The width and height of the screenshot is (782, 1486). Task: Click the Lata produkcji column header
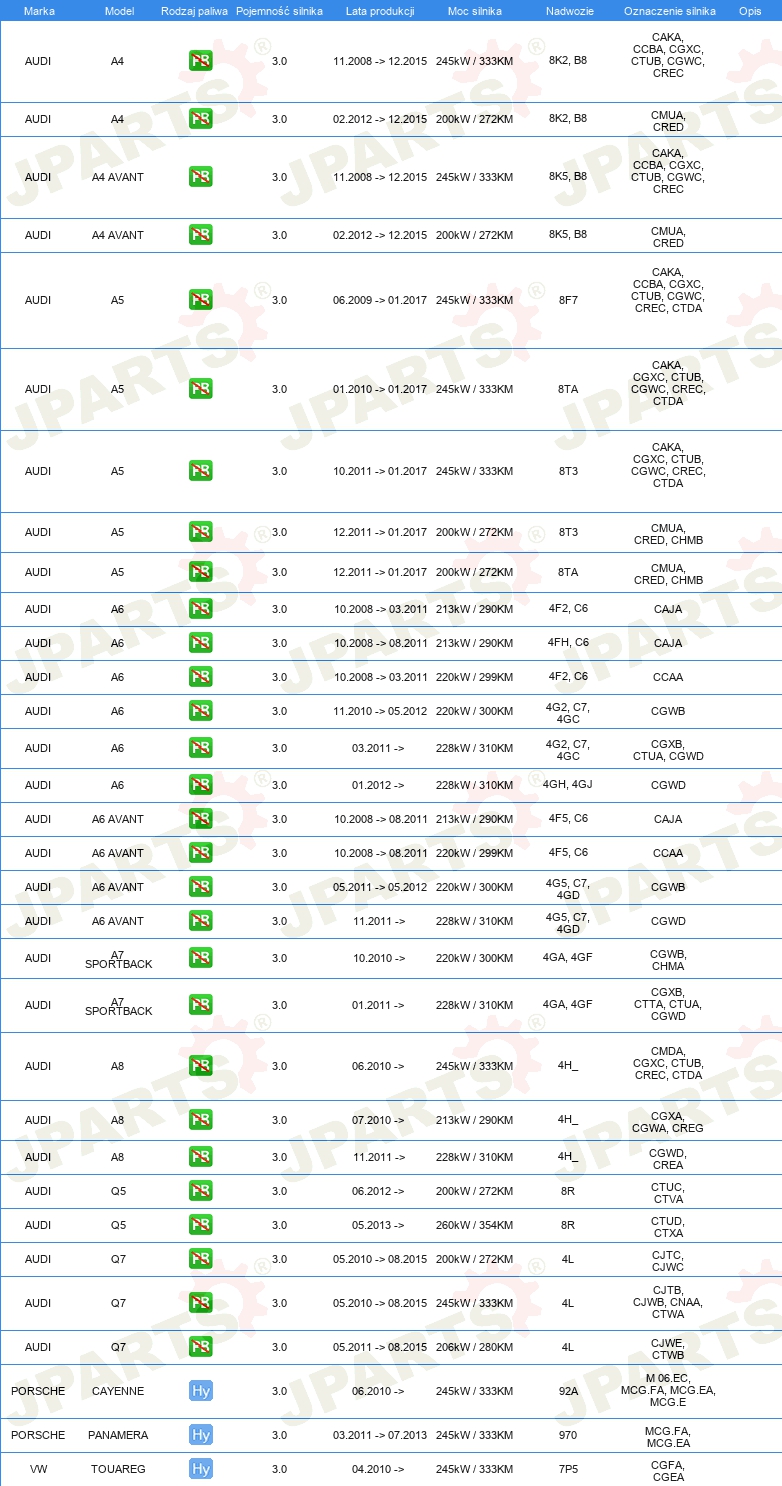click(380, 10)
